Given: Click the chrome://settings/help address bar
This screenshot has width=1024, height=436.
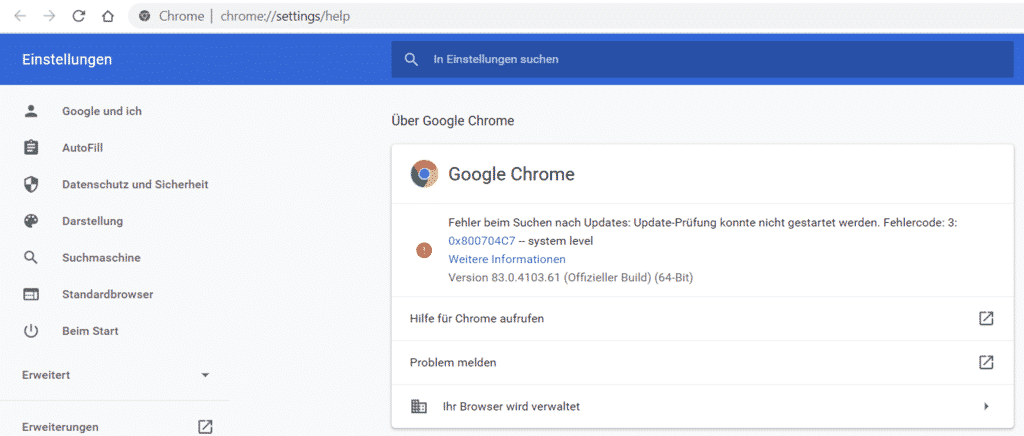Looking at the screenshot, I should [x=575, y=16].
